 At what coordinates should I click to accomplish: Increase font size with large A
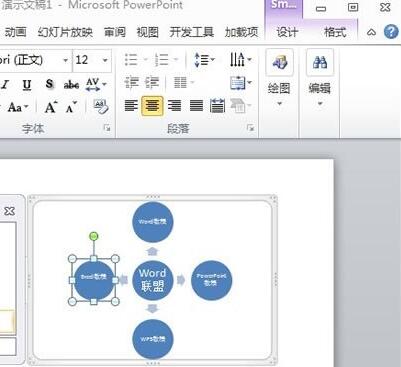(x=51, y=107)
